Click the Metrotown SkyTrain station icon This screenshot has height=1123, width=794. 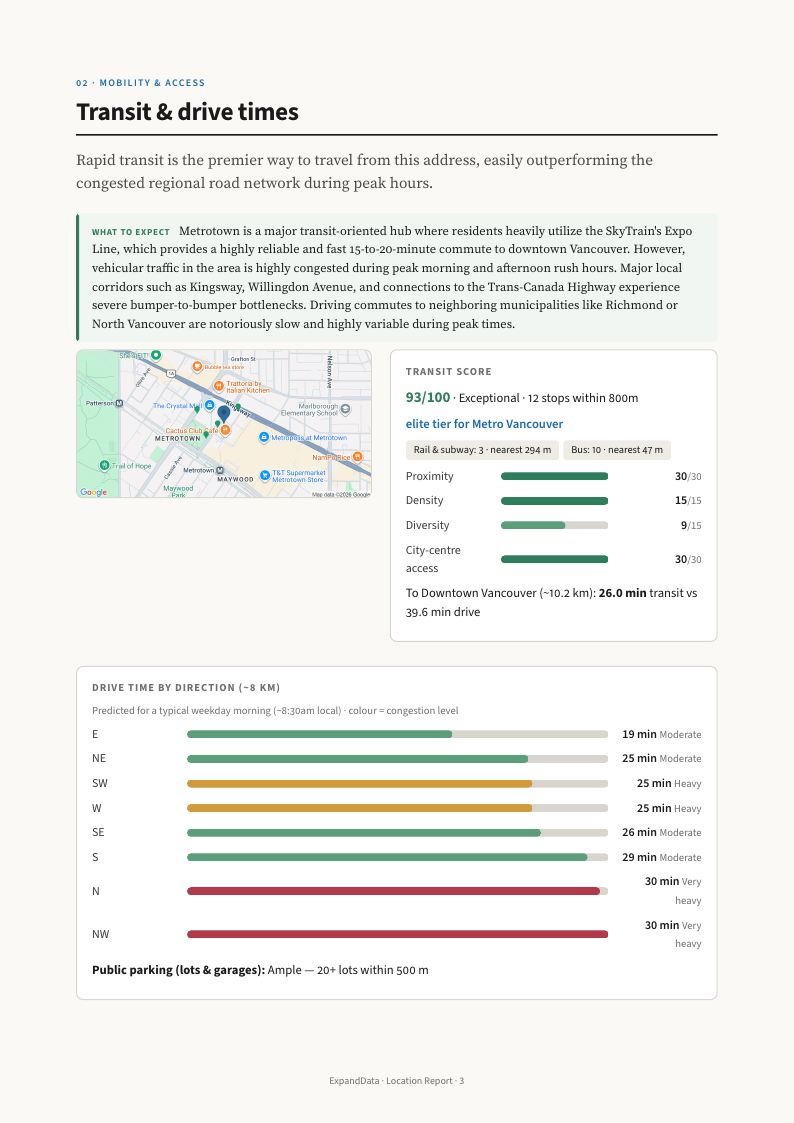click(220, 470)
